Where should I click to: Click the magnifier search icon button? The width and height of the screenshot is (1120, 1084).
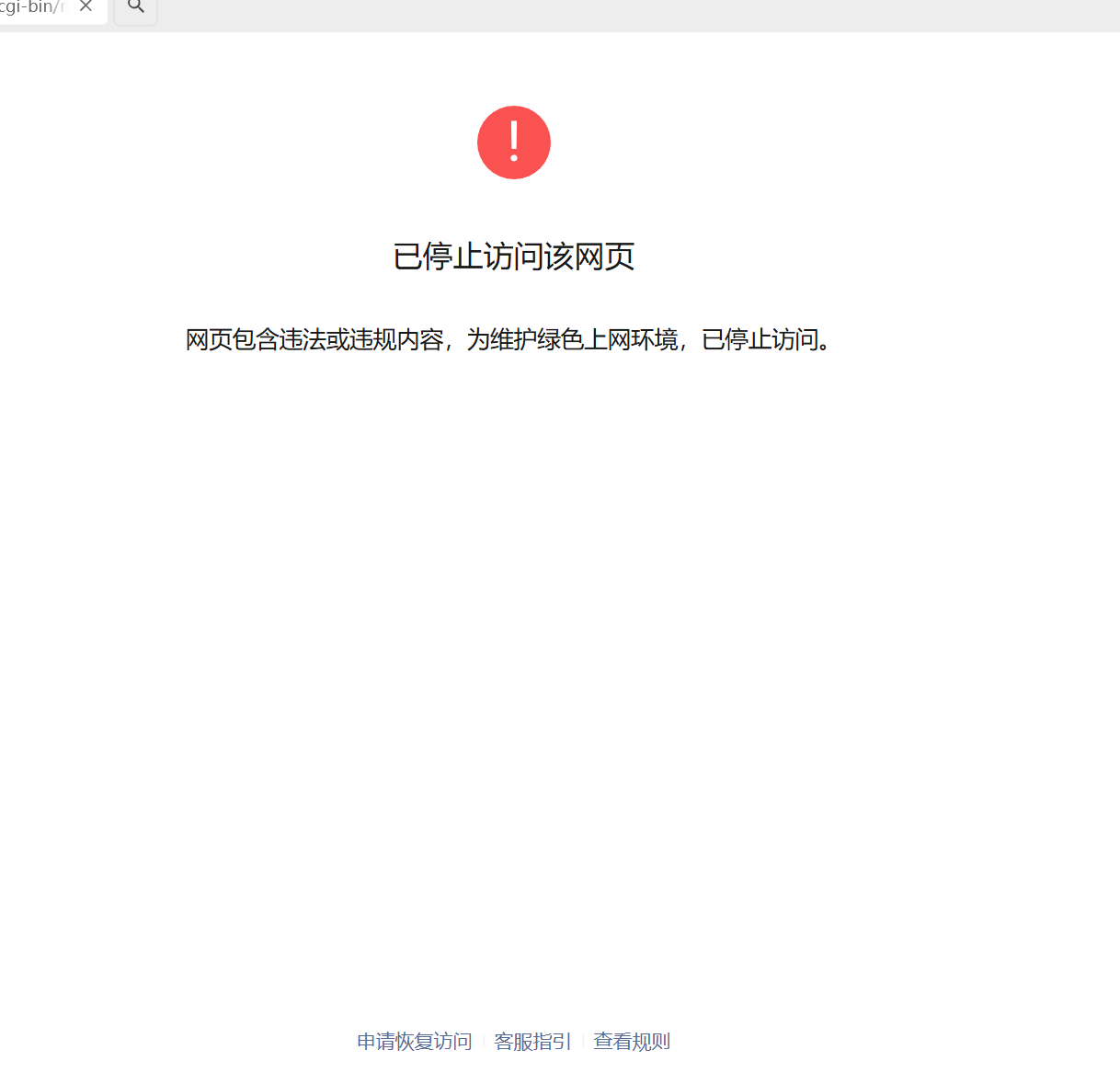[x=136, y=7]
